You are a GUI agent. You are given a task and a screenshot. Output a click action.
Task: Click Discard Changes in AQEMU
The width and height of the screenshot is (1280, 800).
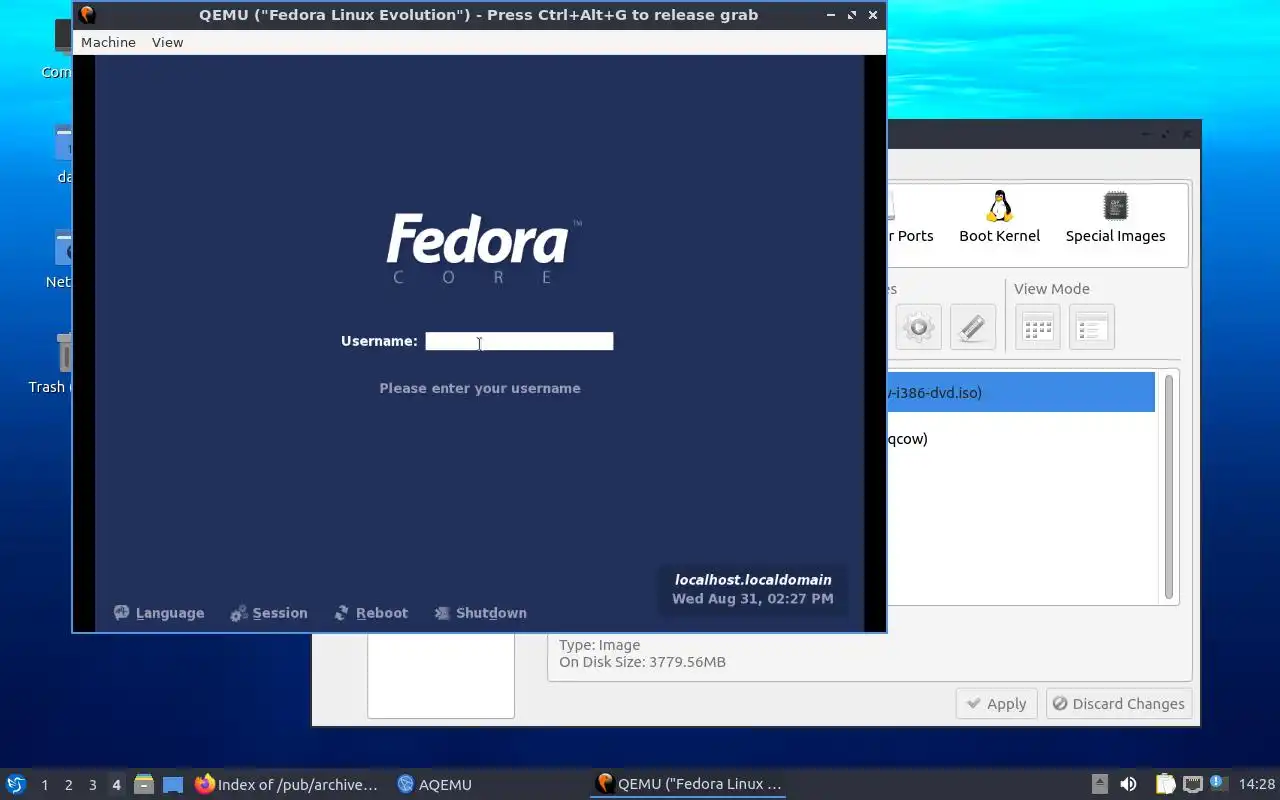1119,704
